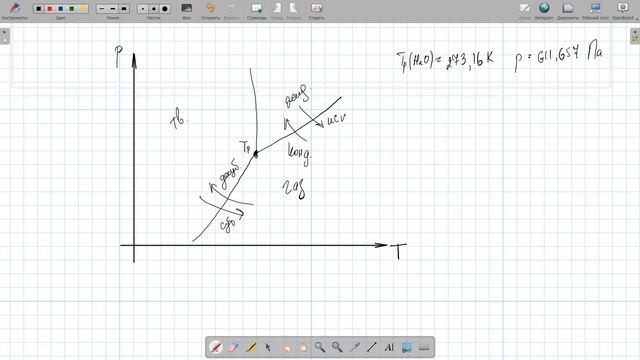Select the text writing tool
This screenshot has width=640, height=360.
coord(389,347)
